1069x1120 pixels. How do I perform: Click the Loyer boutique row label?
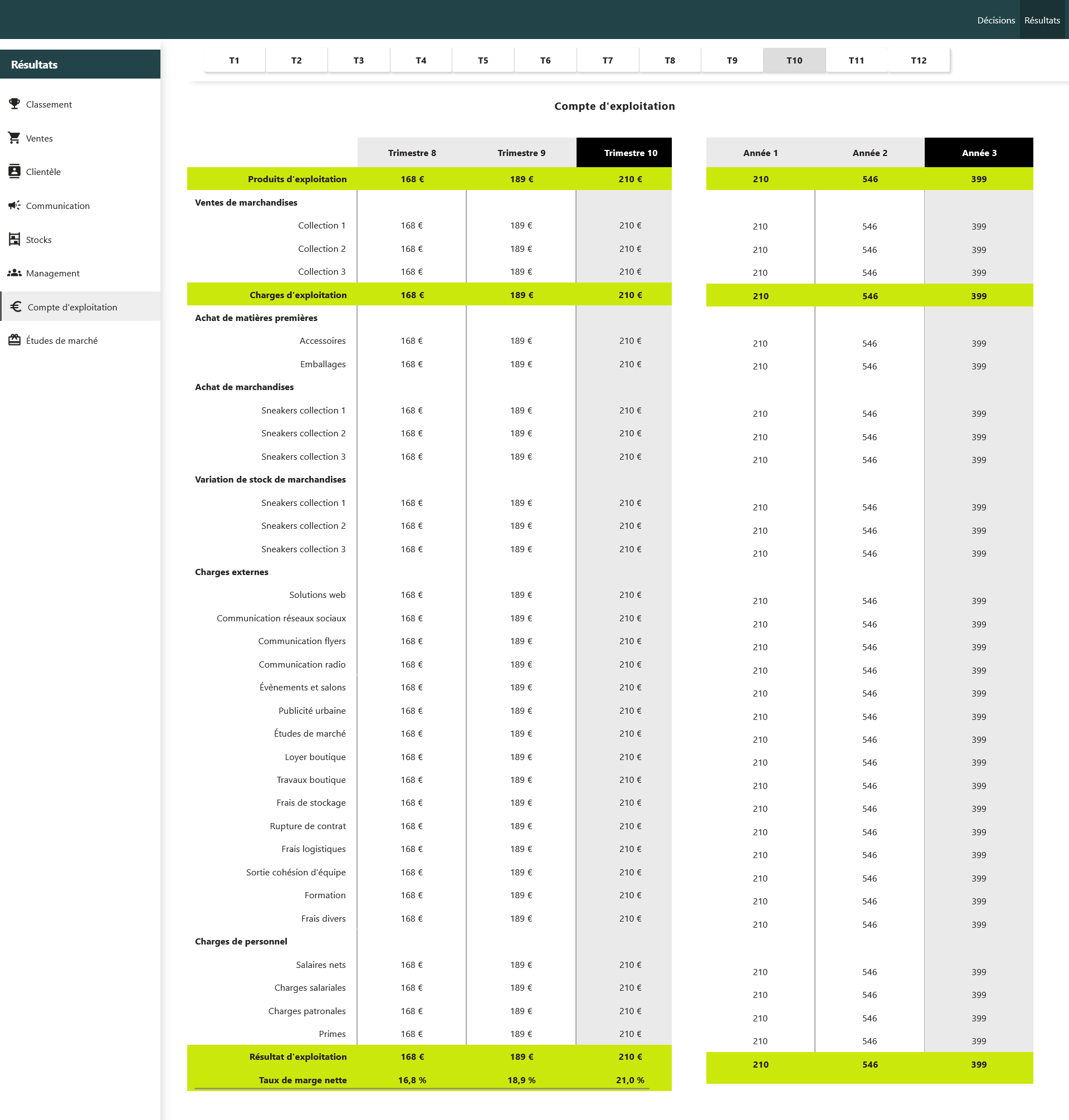pyautogui.click(x=315, y=757)
